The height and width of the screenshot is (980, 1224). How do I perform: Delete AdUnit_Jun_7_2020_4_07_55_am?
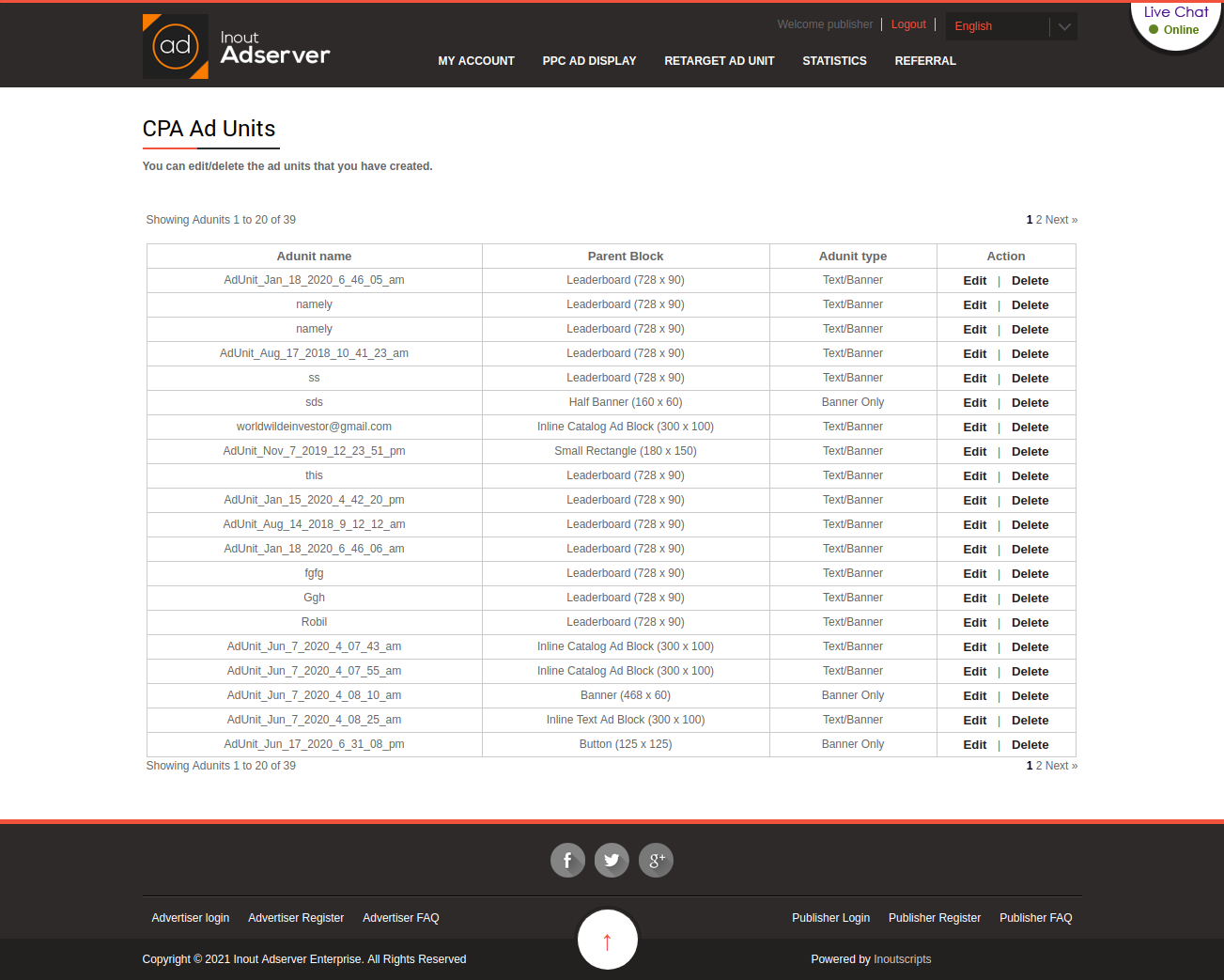coord(1030,672)
